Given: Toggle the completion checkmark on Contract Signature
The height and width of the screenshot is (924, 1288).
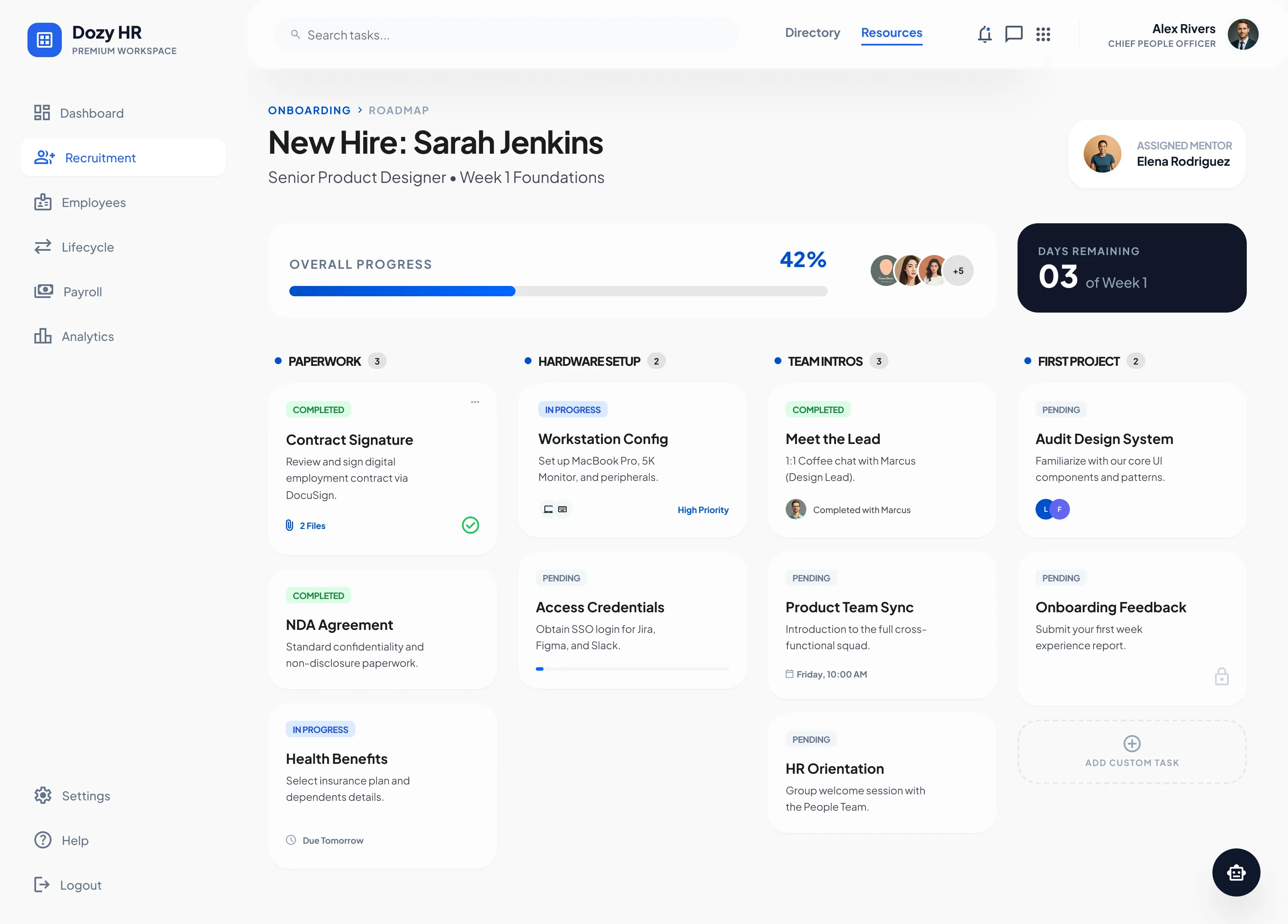Looking at the screenshot, I should (x=470, y=525).
